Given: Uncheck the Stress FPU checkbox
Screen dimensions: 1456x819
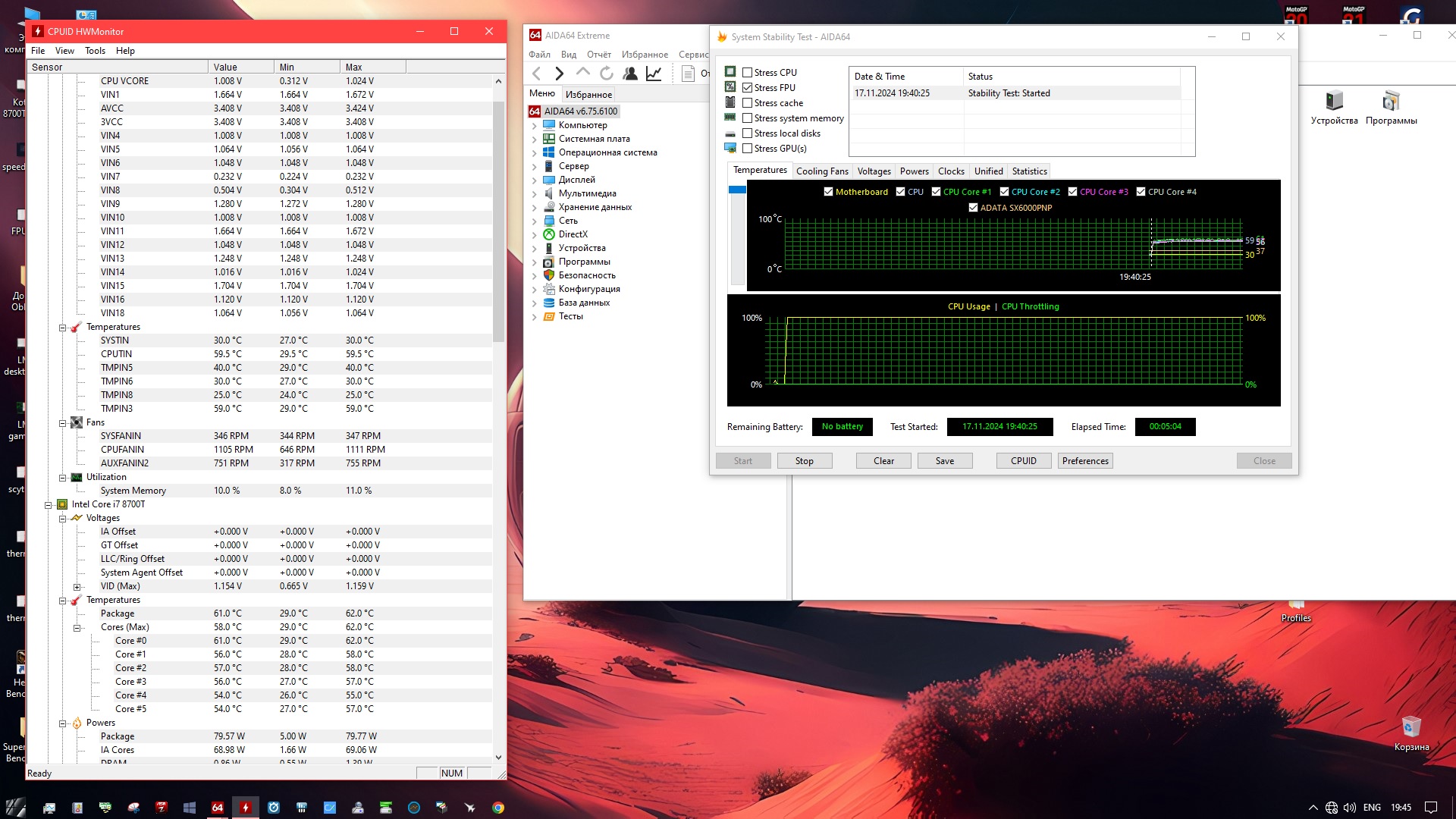Looking at the screenshot, I should pyautogui.click(x=748, y=88).
